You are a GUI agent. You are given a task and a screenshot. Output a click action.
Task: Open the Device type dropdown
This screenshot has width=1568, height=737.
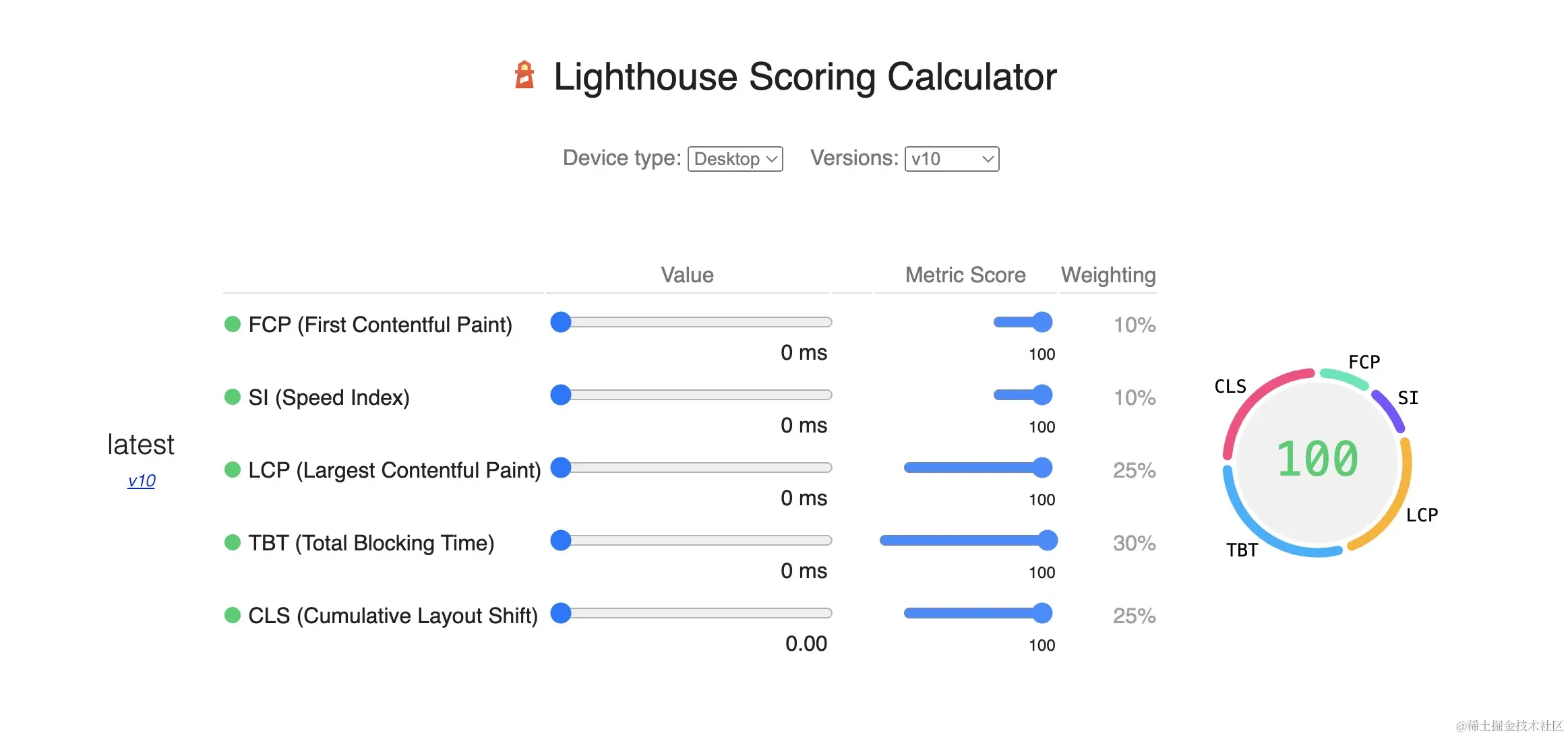(735, 159)
